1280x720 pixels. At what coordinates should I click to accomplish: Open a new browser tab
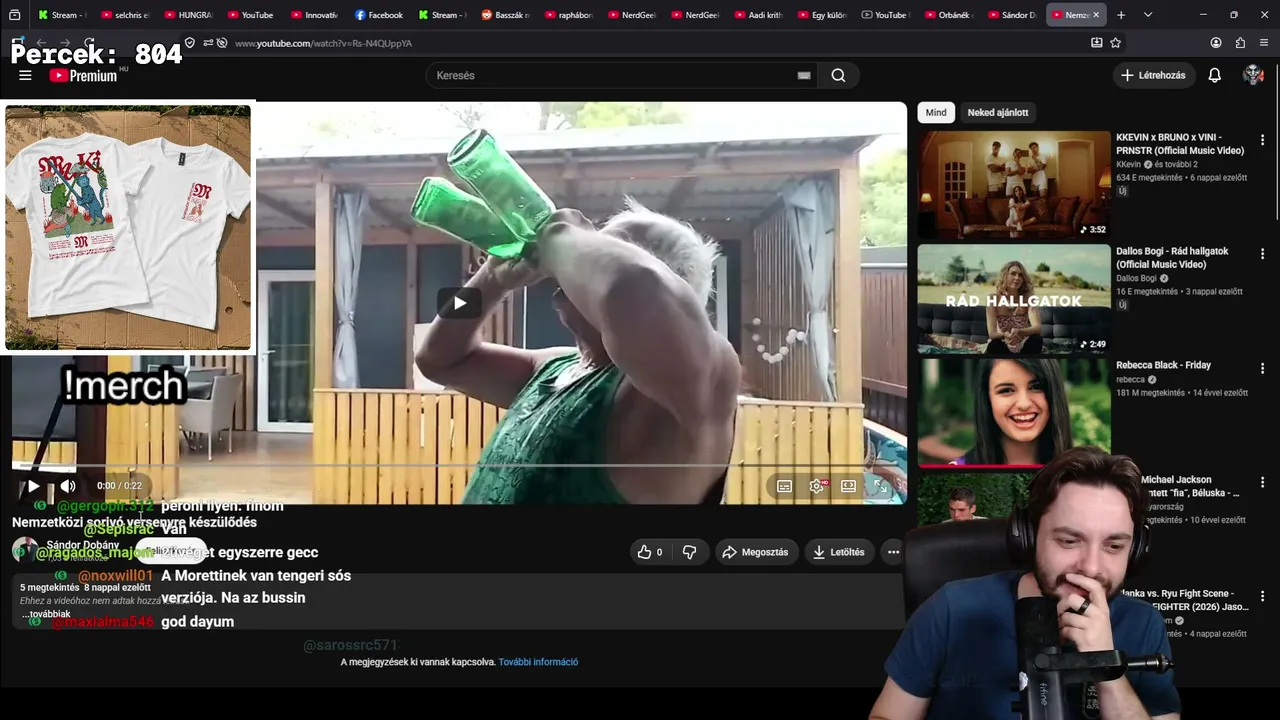pyautogui.click(x=1121, y=15)
